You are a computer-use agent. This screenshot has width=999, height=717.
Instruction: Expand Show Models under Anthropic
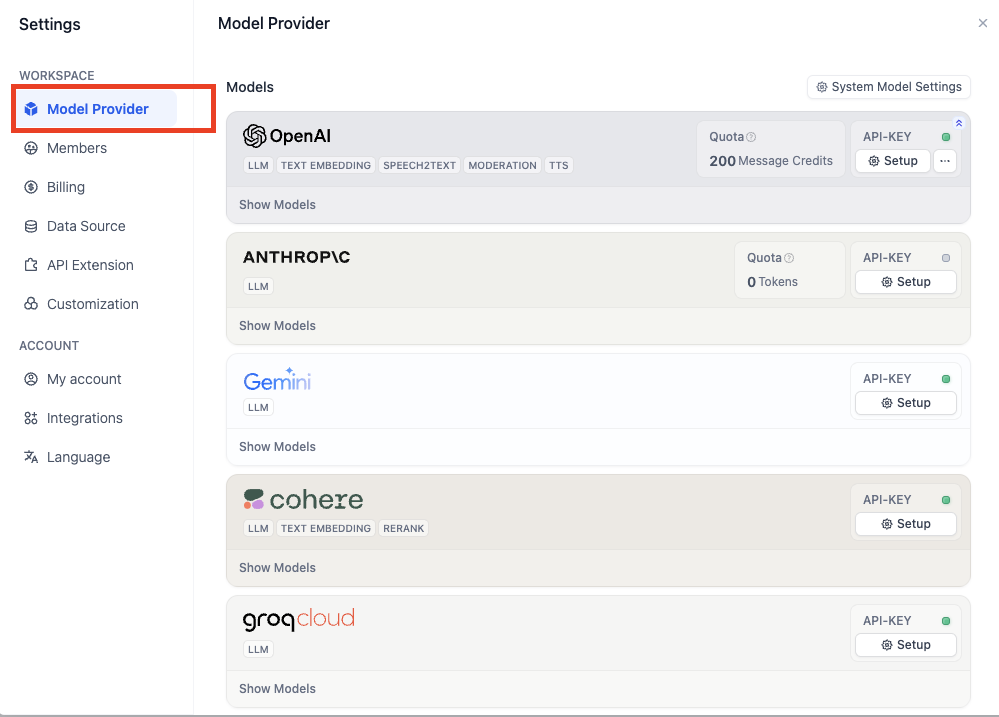(277, 326)
